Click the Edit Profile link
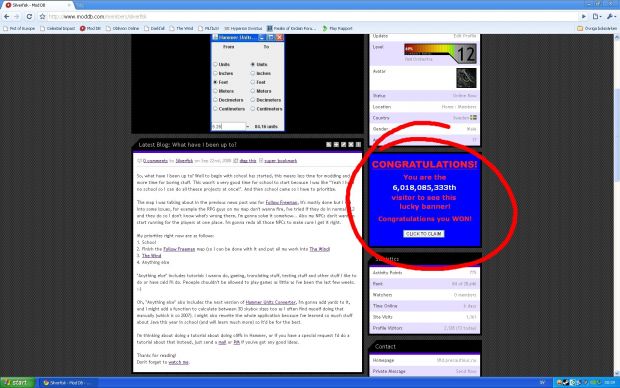620x388 pixels. point(465,36)
